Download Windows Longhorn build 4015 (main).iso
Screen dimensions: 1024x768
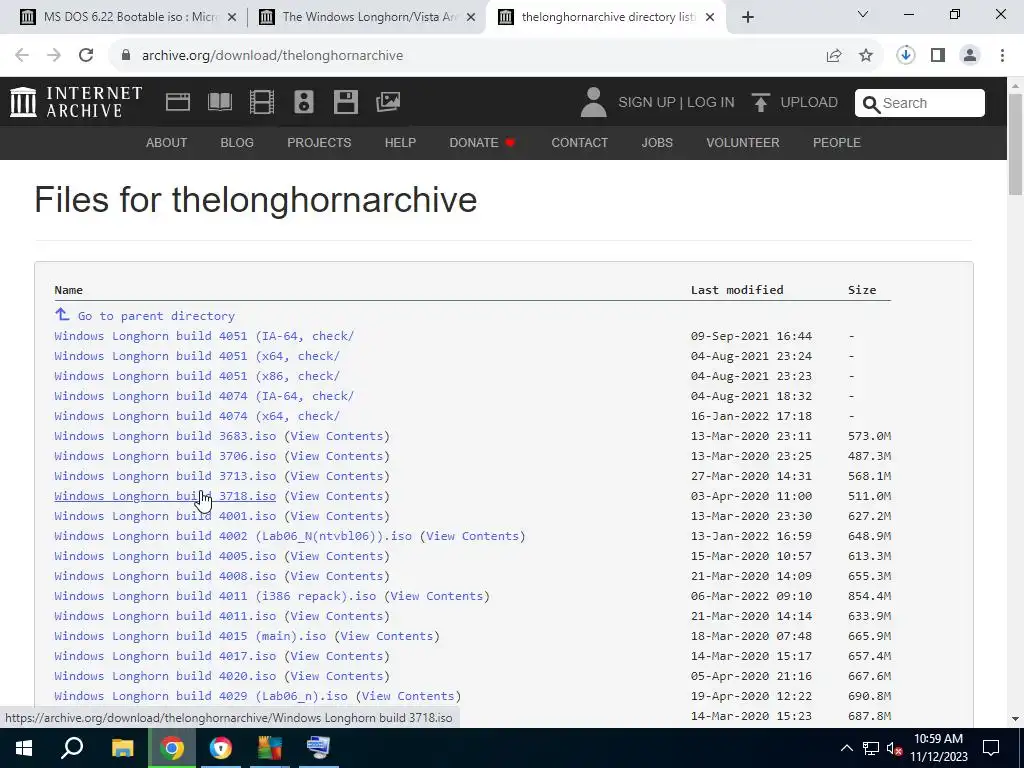pyautogui.click(x=190, y=636)
